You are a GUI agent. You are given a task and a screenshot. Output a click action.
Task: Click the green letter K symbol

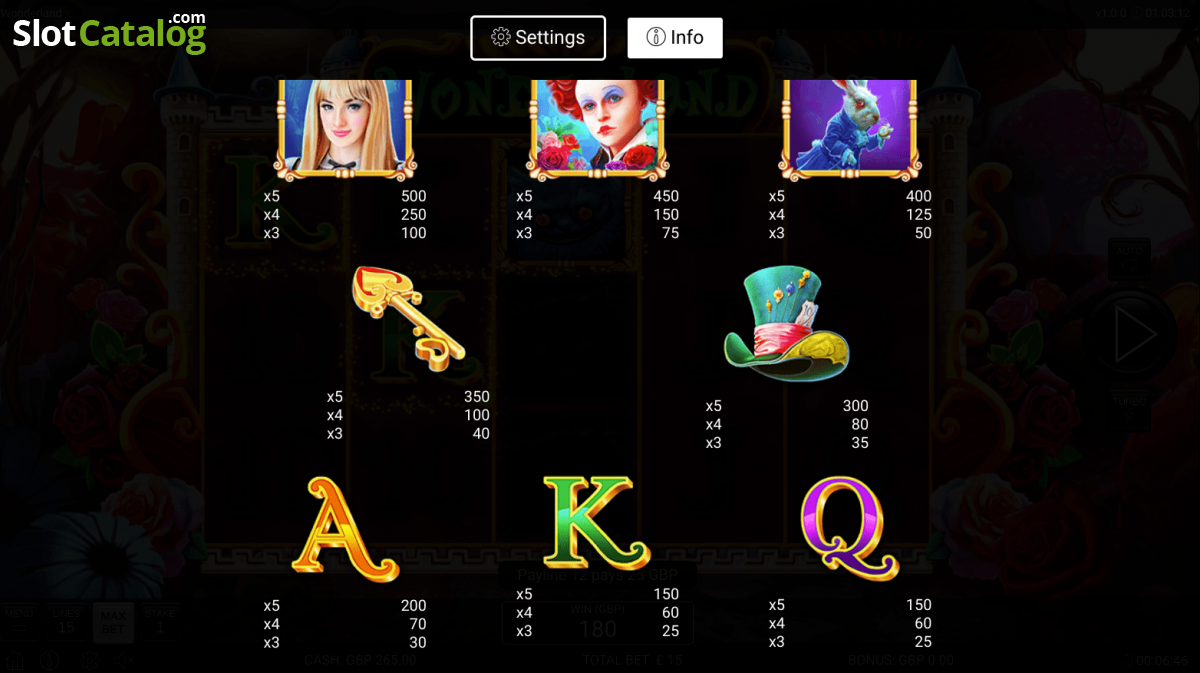pos(597,522)
